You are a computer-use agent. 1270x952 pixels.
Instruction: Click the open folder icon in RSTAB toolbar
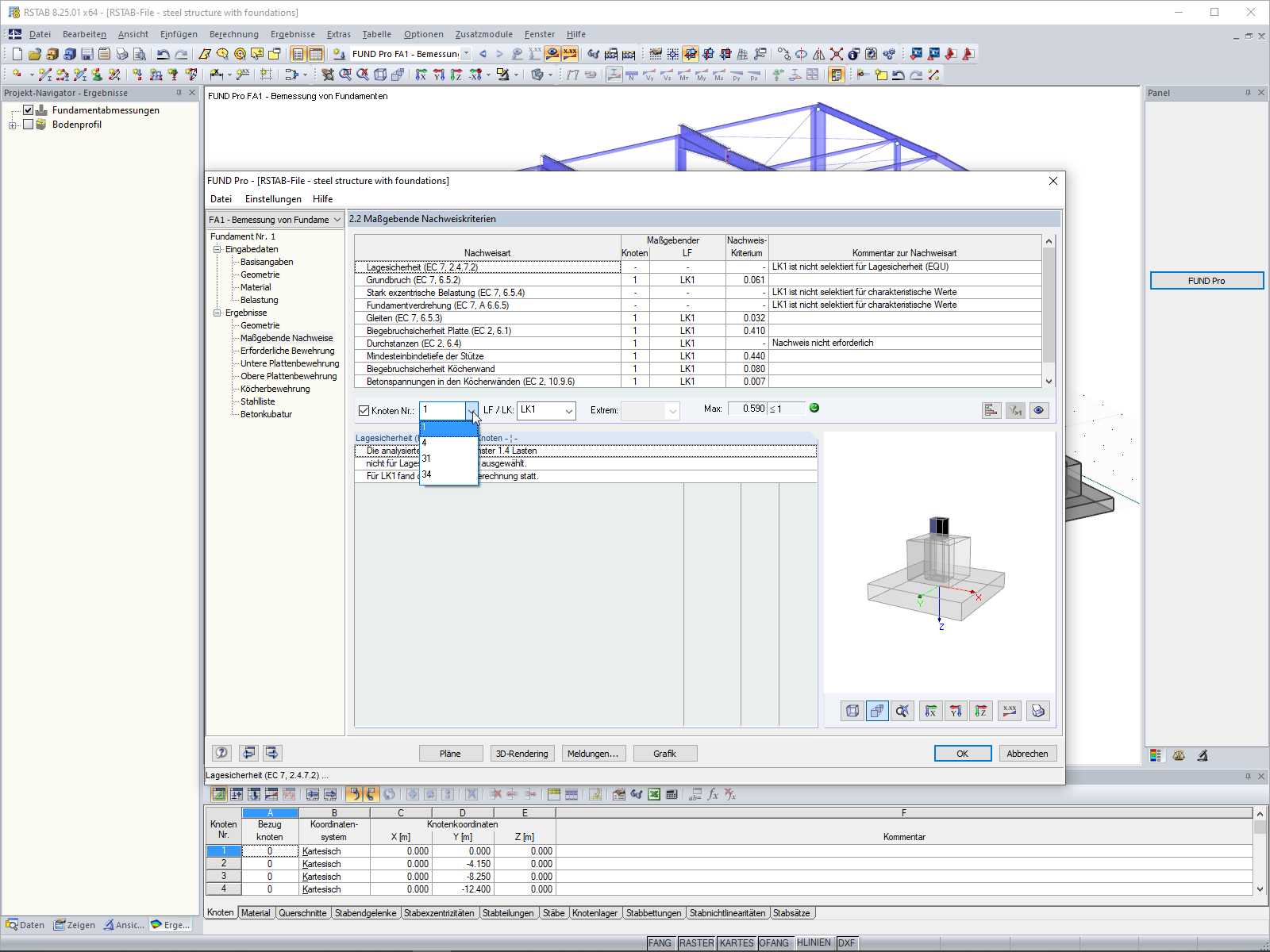pyautogui.click(x=35, y=54)
